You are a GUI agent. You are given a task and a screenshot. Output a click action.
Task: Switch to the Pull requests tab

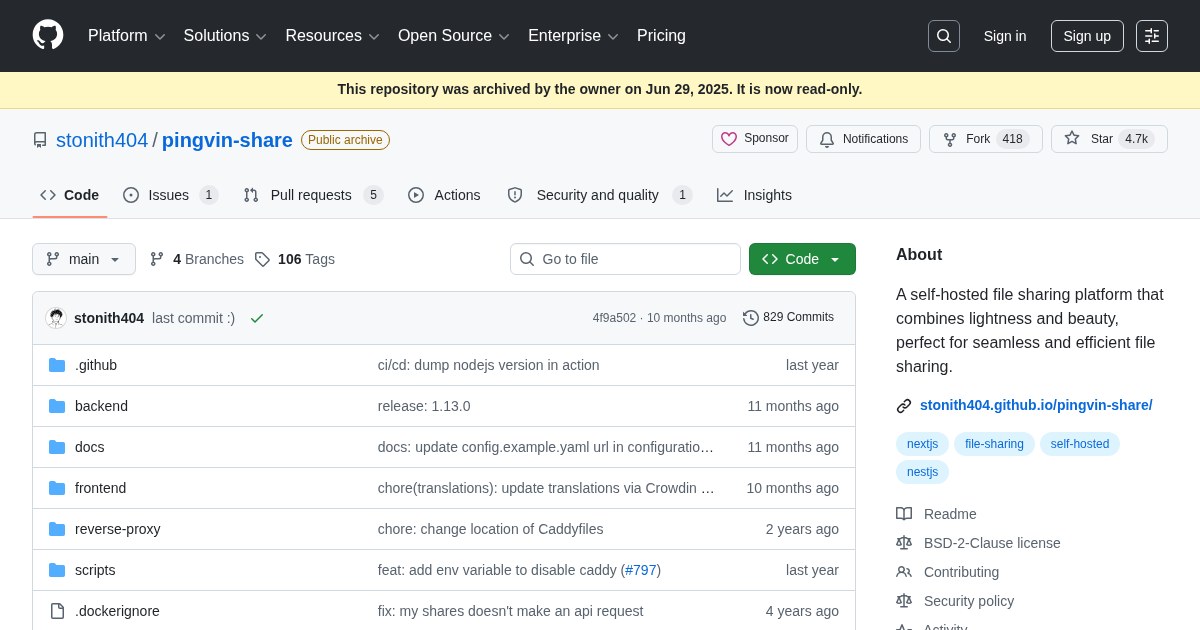coord(313,195)
